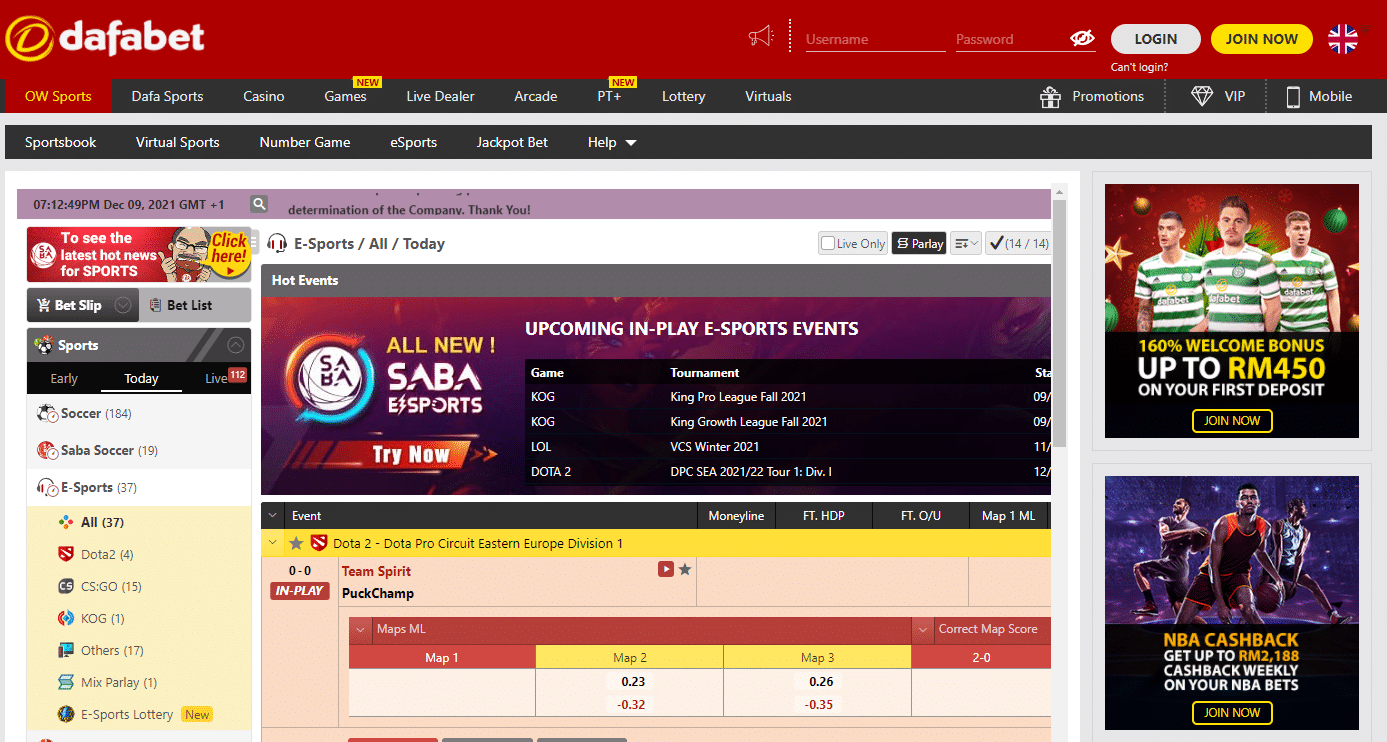Image resolution: width=1387 pixels, height=742 pixels.
Task: Click the Others icon in sidebar
Action: pos(66,650)
